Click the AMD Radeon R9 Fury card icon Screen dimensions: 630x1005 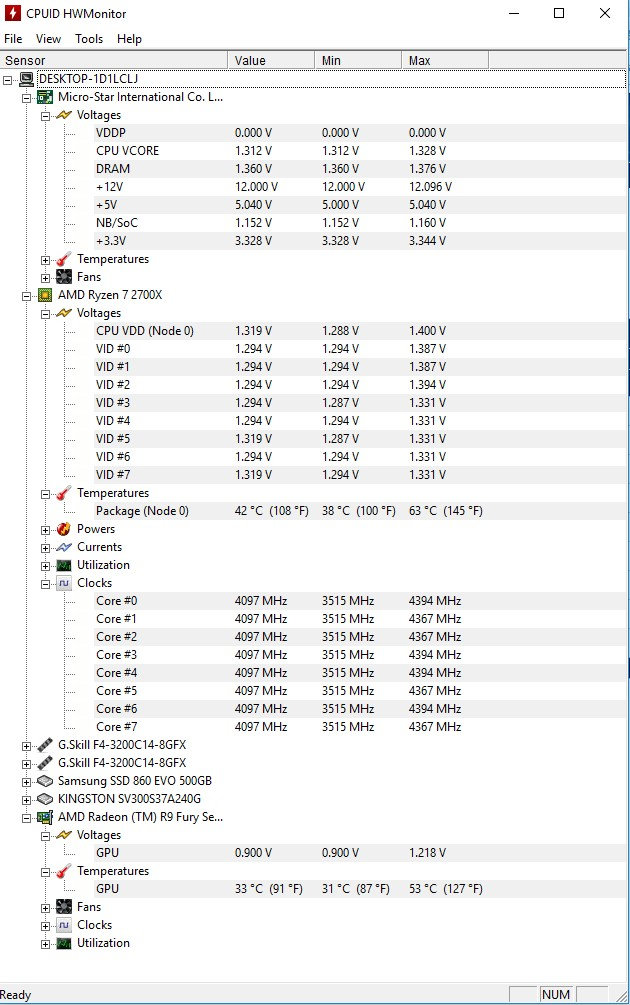tap(45, 817)
